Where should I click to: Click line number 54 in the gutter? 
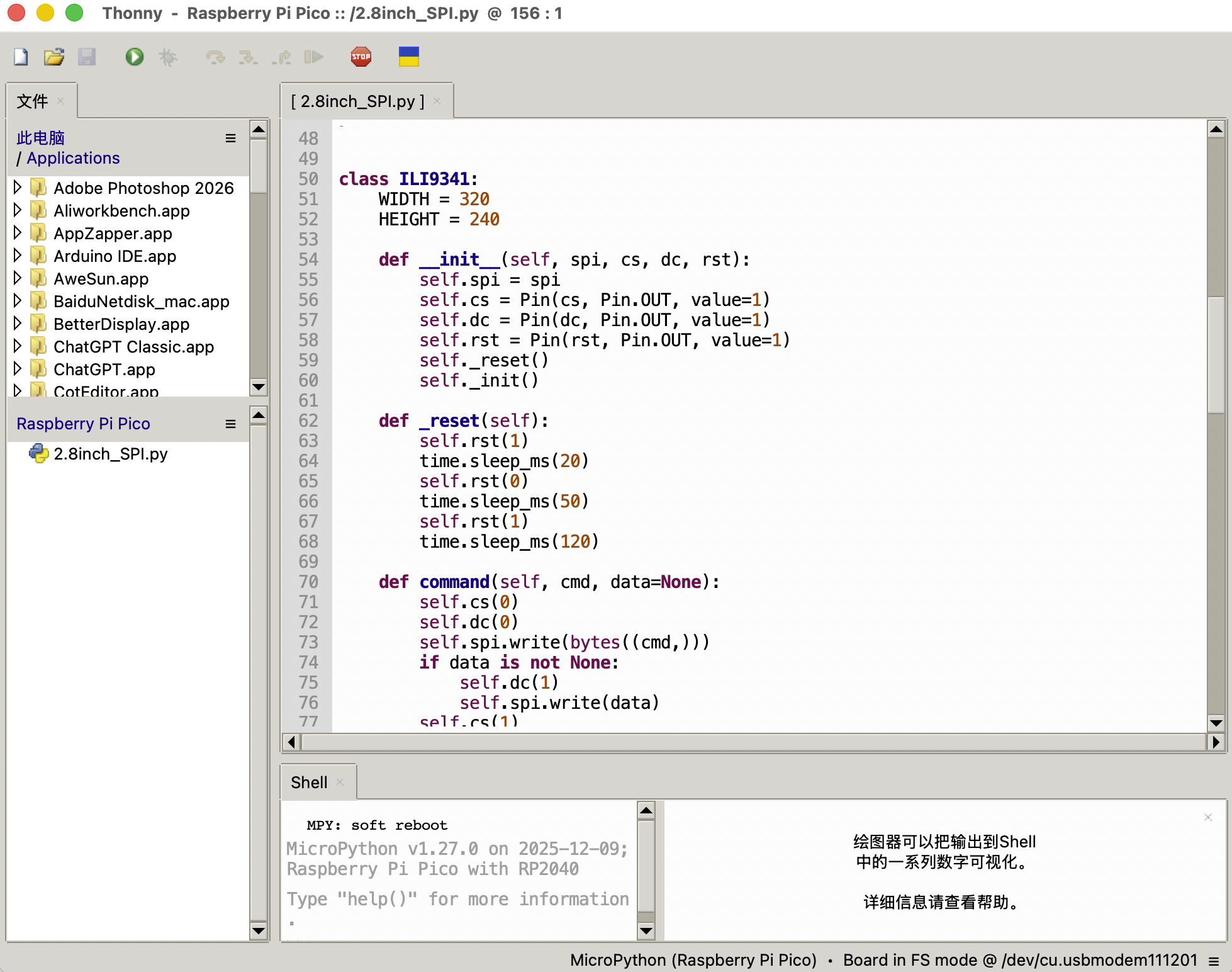308,259
